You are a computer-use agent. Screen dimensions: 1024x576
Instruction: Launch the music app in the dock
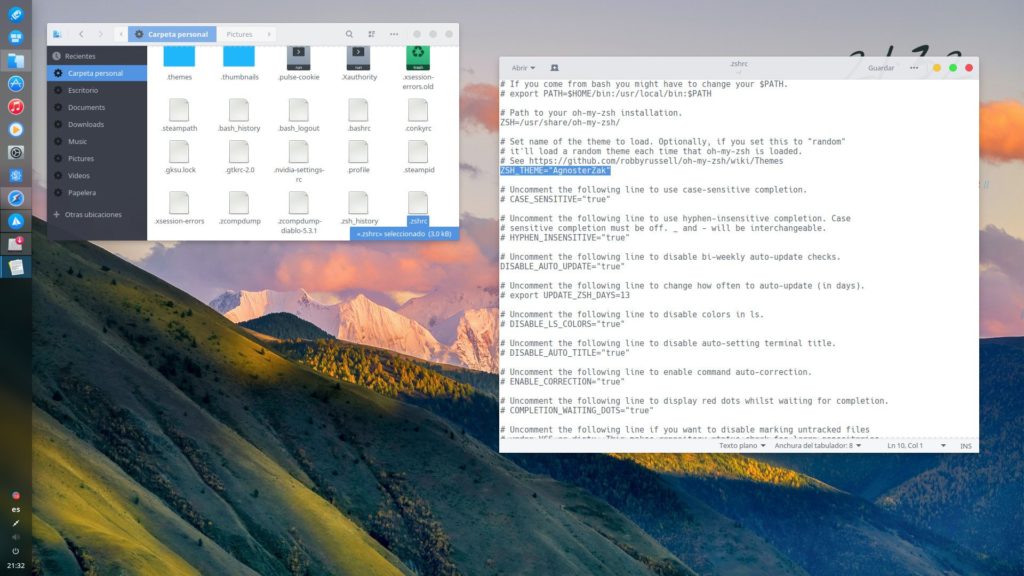click(x=16, y=106)
